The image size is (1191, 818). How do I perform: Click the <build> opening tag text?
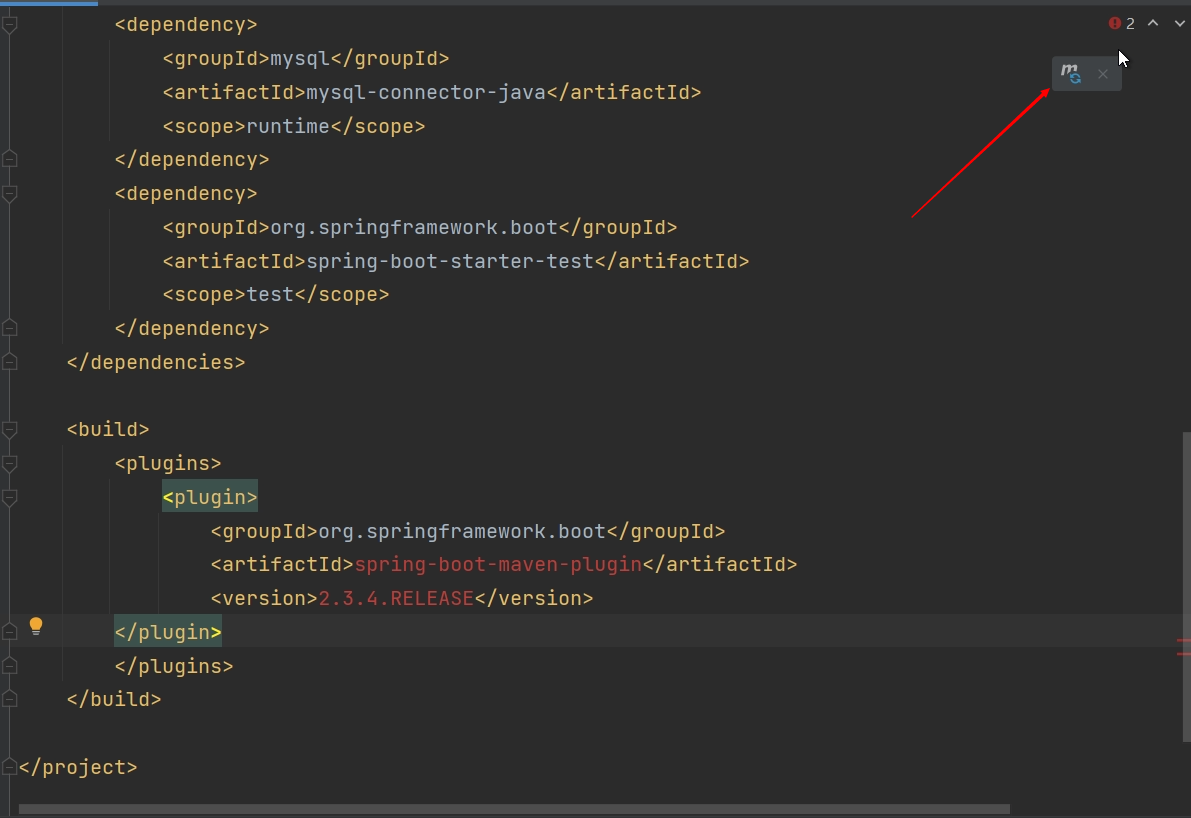(108, 430)
